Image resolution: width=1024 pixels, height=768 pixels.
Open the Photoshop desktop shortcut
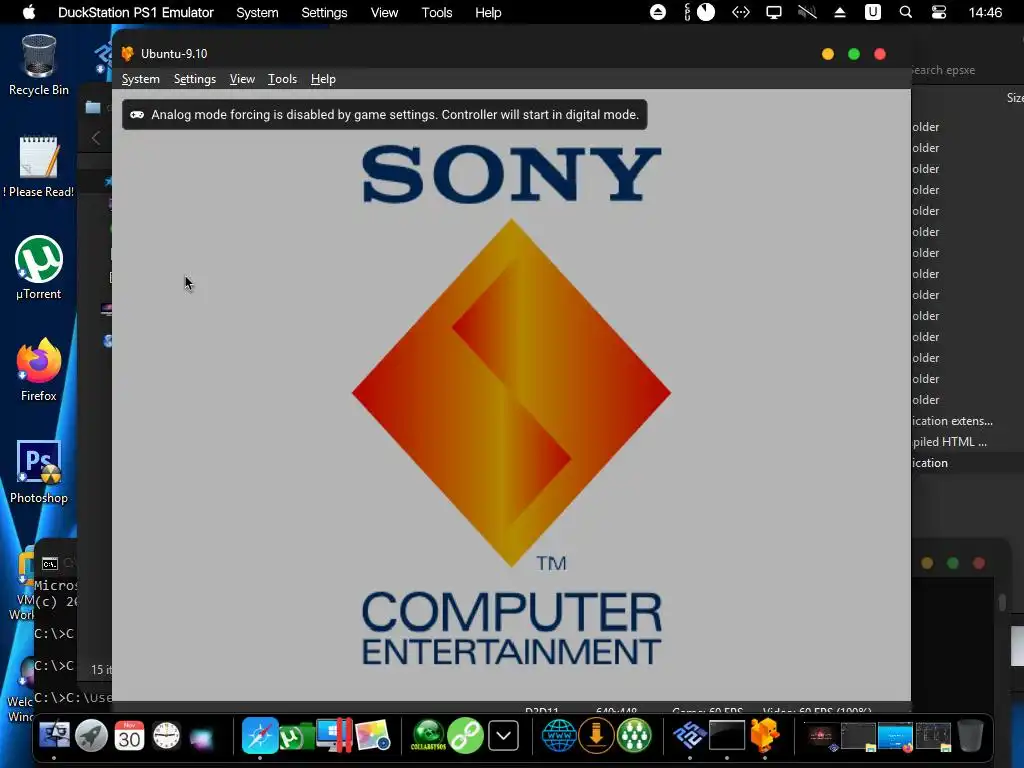[39, 472]
